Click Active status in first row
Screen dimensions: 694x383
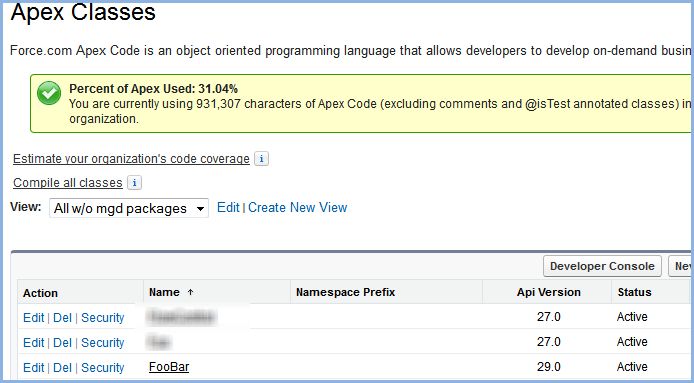(632, 317)
